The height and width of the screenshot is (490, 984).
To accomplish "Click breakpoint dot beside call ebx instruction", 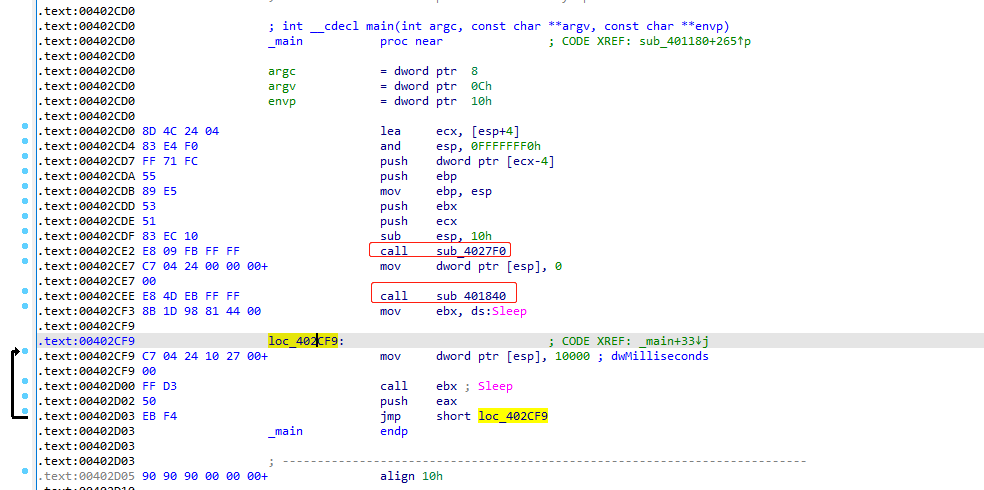I will (25, 386).
